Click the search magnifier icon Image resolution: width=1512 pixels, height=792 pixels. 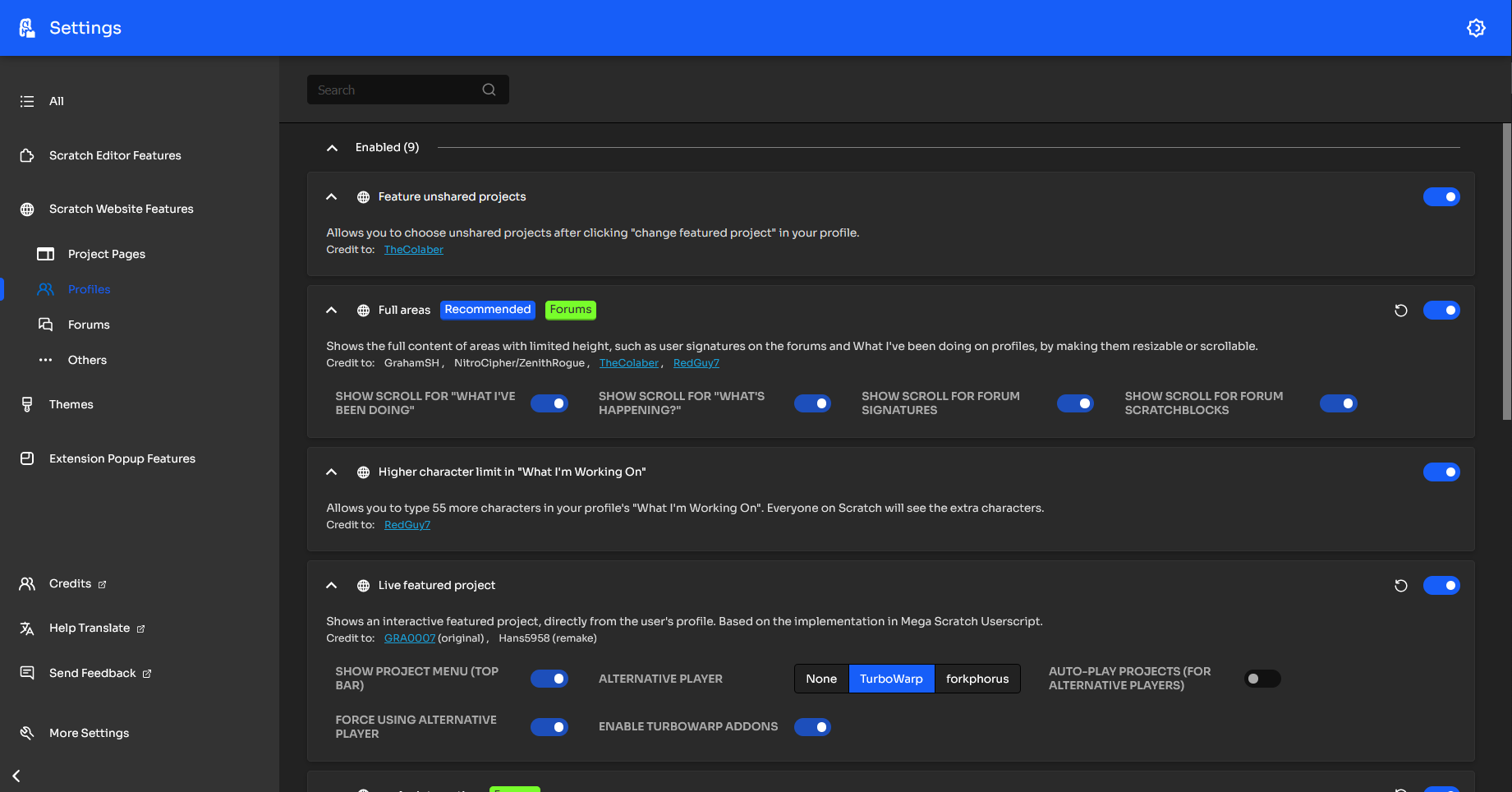coord(489,90)
